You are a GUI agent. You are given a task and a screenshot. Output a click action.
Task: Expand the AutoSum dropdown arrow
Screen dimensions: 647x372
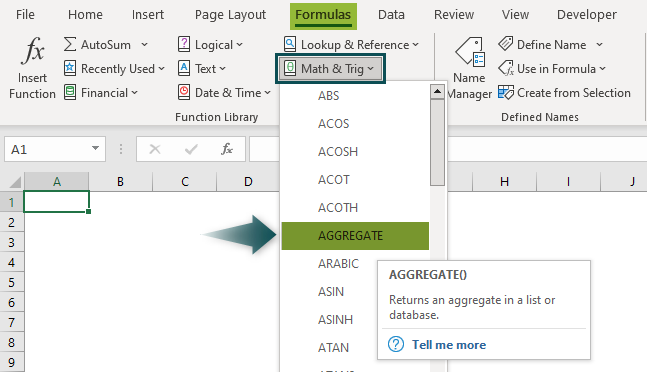click(x=144, y=44)
